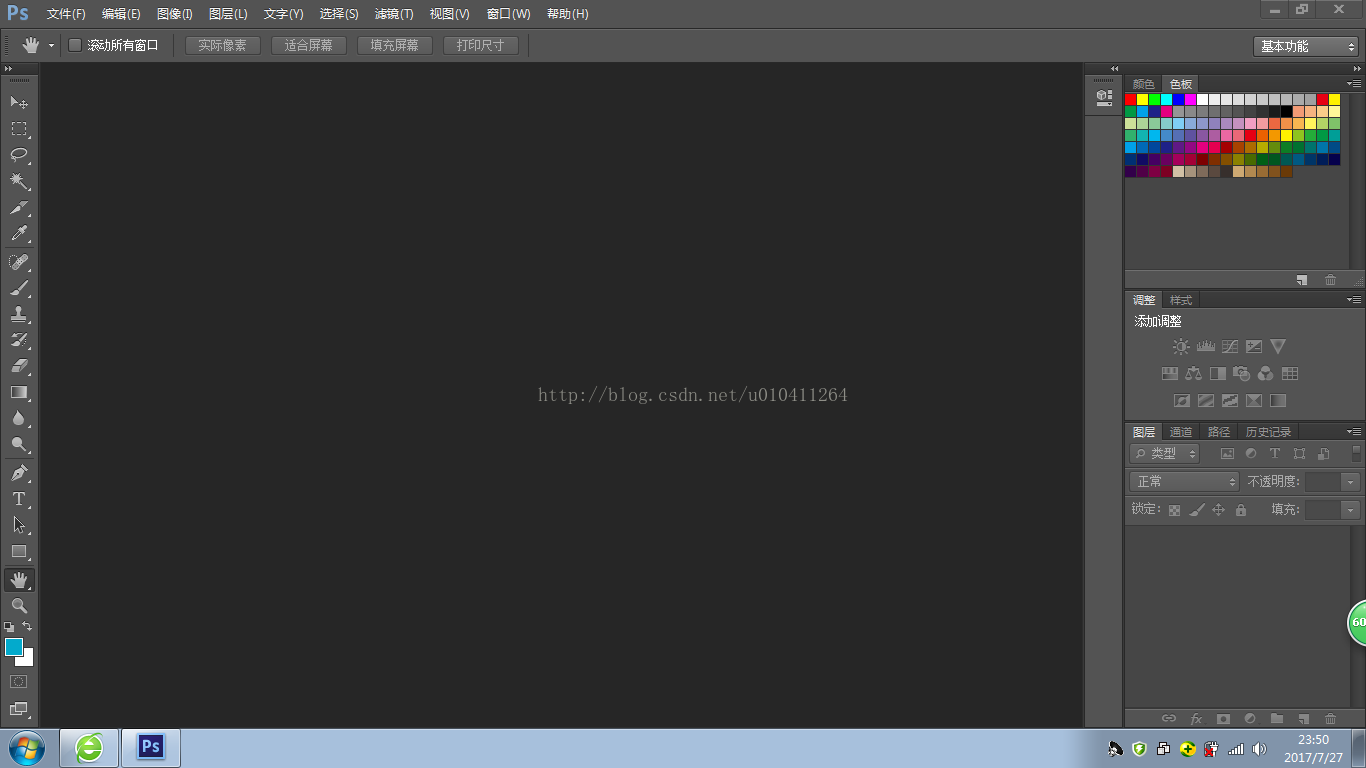Select the Gradient tool
The width and height of the screenshot is (1366, 768).
[x=19, y=392]
